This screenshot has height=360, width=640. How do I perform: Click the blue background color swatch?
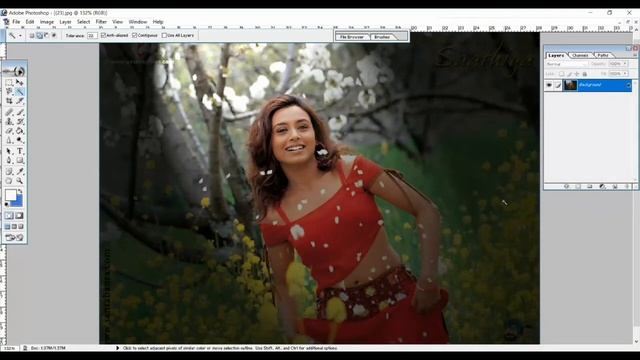click(18, 202)
